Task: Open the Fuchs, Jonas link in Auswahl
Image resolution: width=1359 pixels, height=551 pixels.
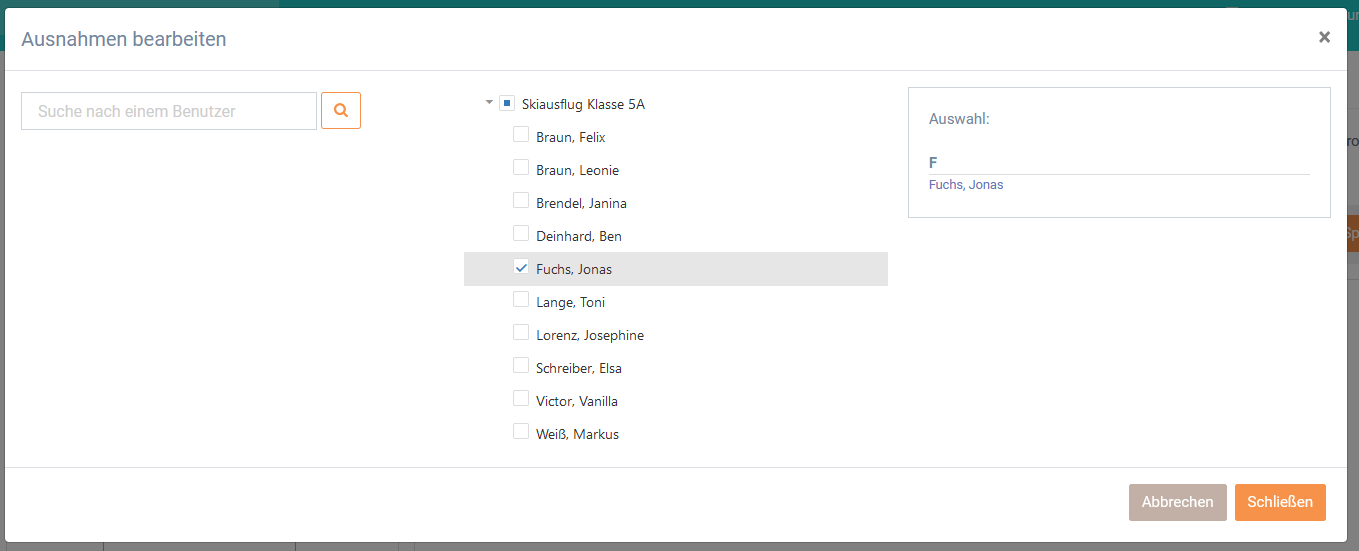Action: click(966, 185)
